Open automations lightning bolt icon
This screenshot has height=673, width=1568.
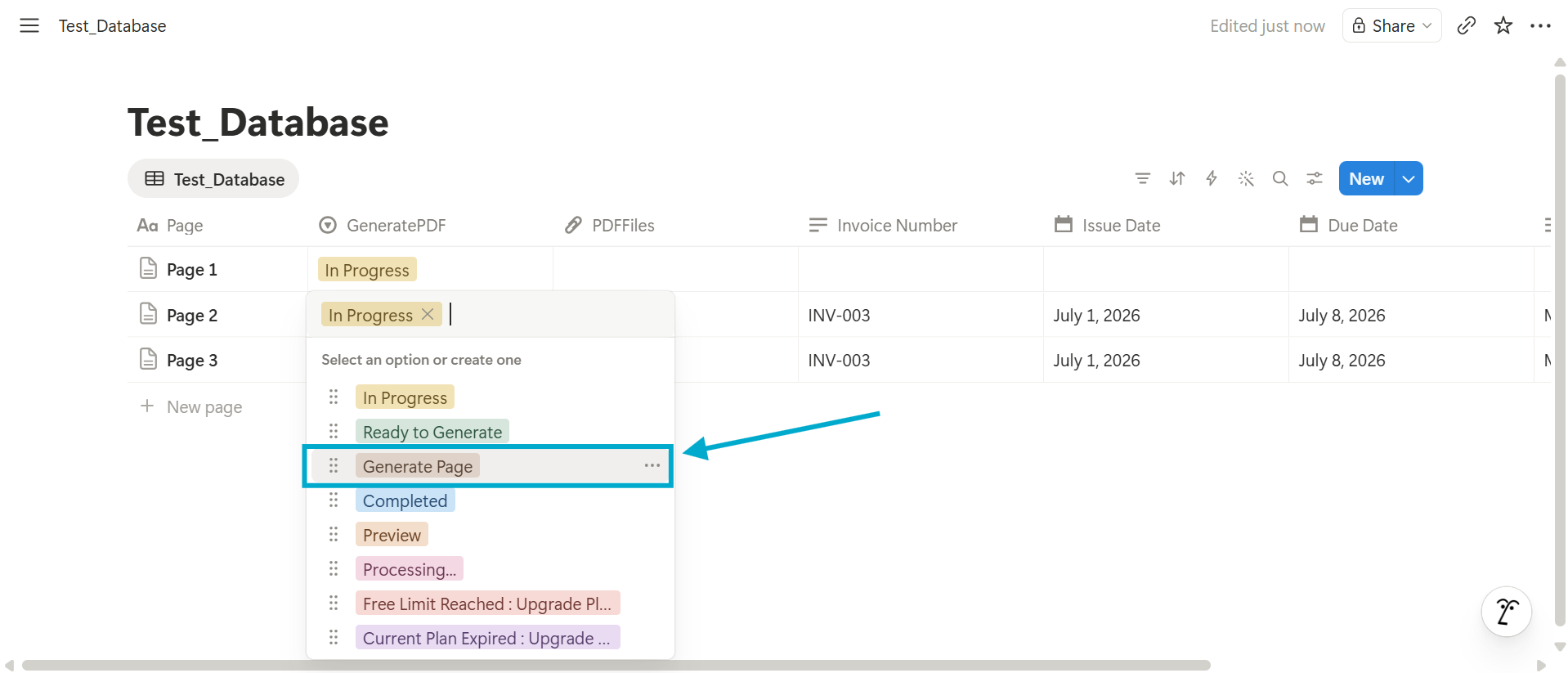point(1212,178)
